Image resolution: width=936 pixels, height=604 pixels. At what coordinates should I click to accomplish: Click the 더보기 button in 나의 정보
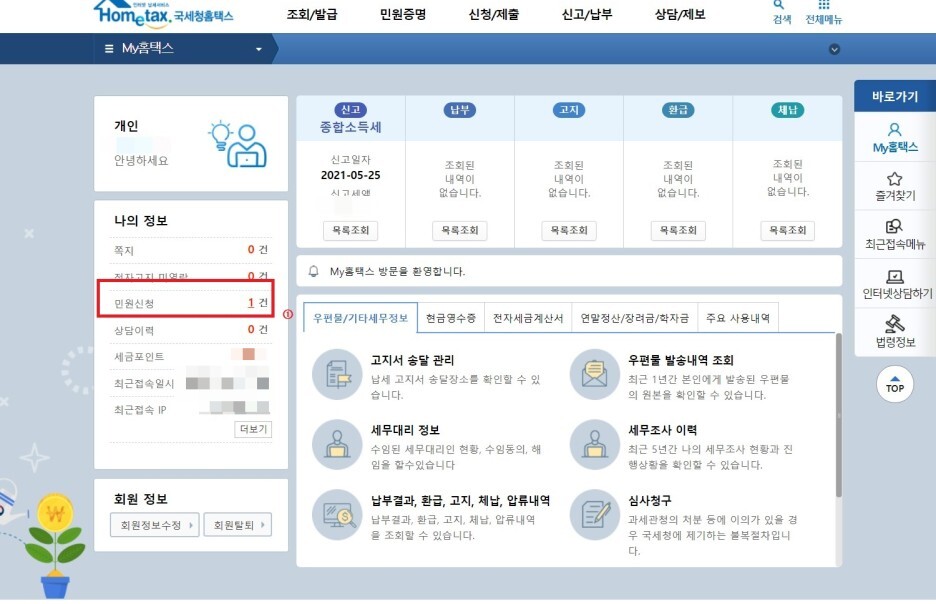[x=253, y=429]
